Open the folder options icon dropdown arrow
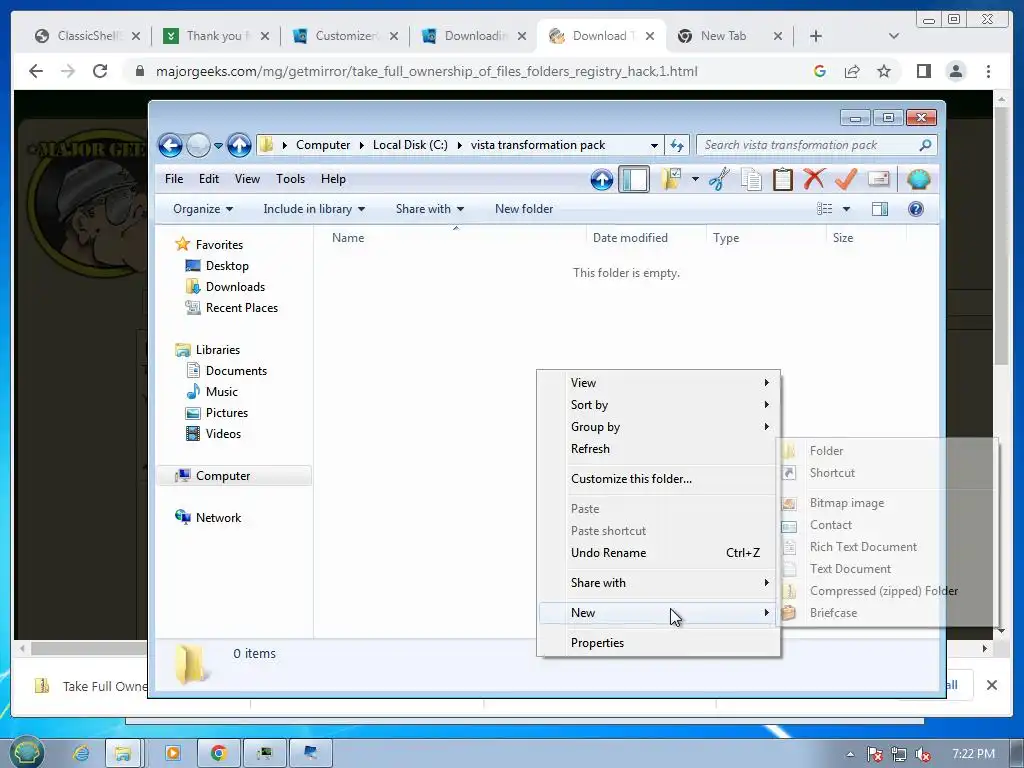The image size is (1024, 768). click(x=696, y=178)
